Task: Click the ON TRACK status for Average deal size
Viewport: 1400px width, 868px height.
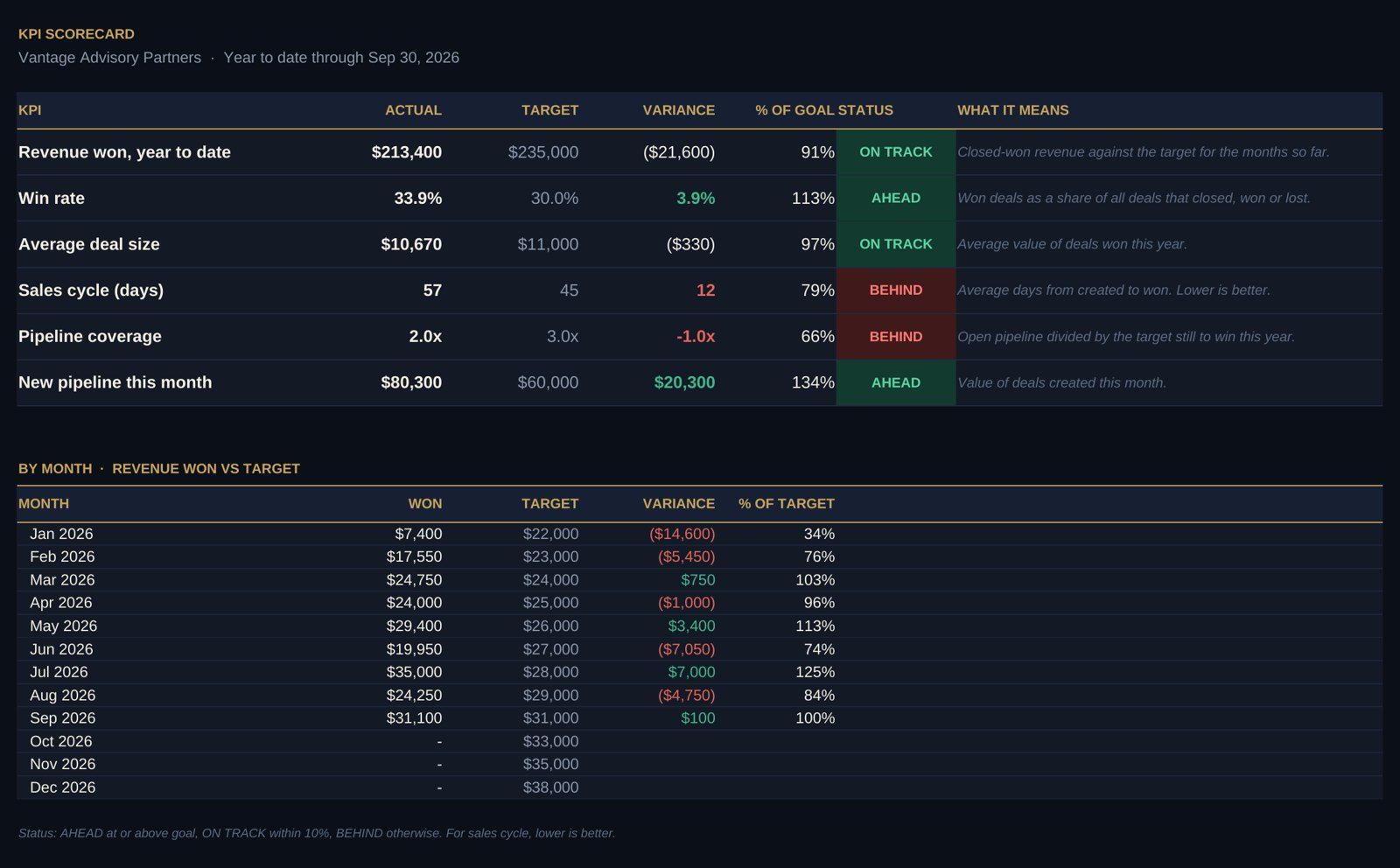Action: coord(896,244)
